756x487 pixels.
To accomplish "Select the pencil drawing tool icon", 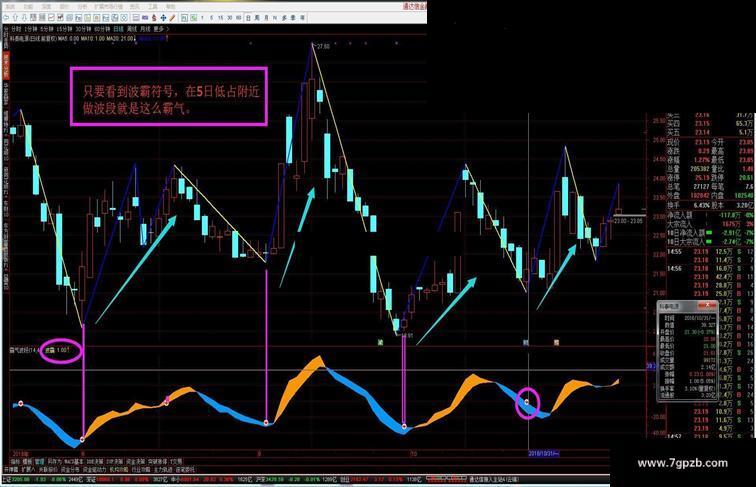I will point(172,18).
